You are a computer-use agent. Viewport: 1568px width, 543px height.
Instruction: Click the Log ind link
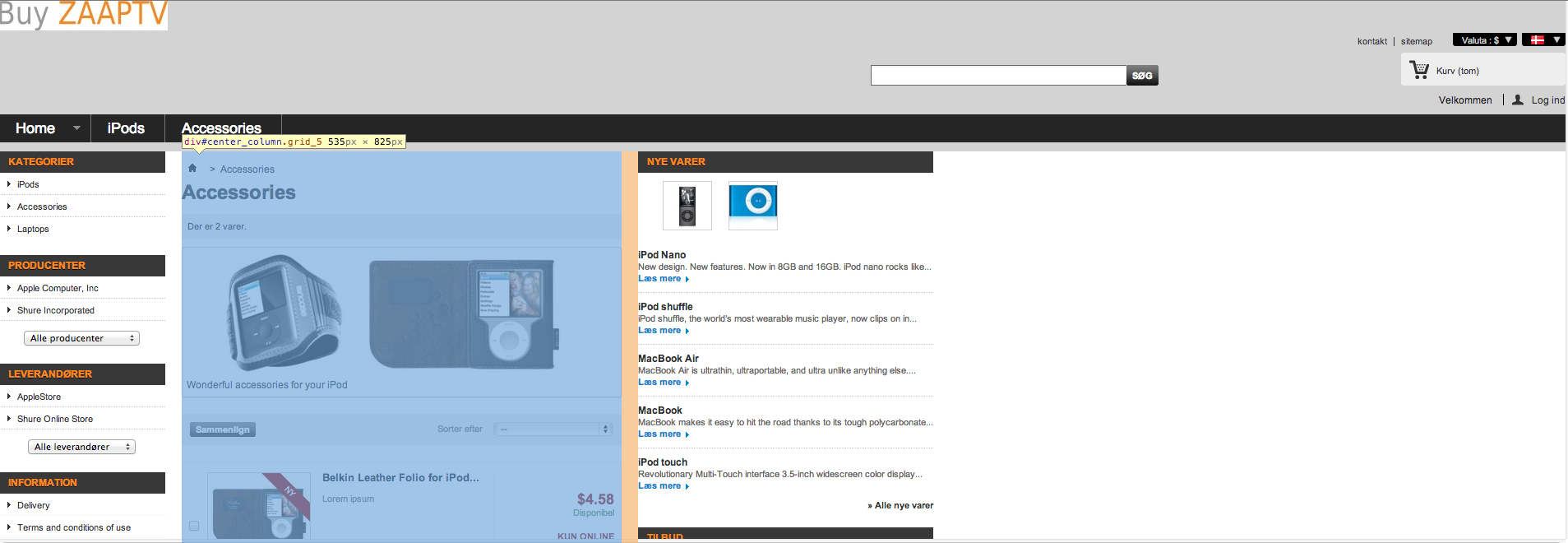pyautogui.click(x=1548, y=100)
